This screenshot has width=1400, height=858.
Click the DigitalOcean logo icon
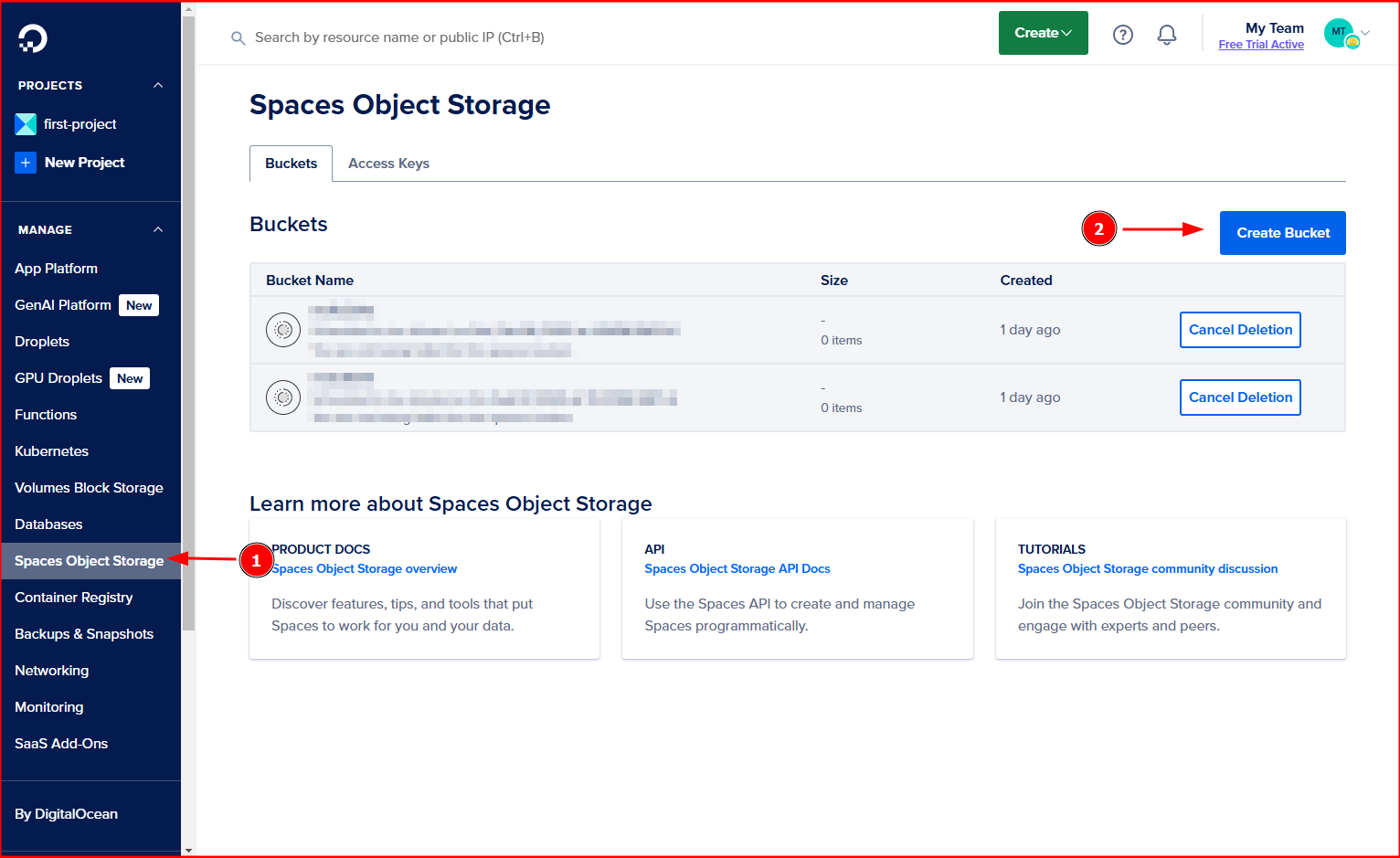[x=33, y=37]
